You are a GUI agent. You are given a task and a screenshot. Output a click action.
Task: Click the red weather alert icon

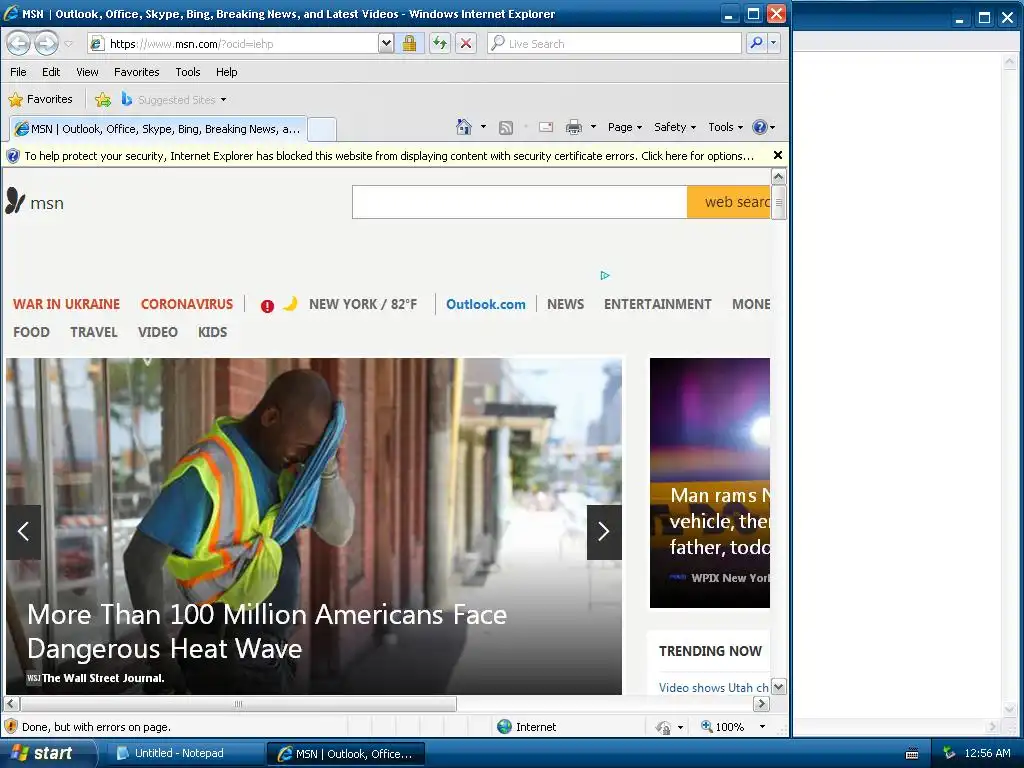point(267,306)
